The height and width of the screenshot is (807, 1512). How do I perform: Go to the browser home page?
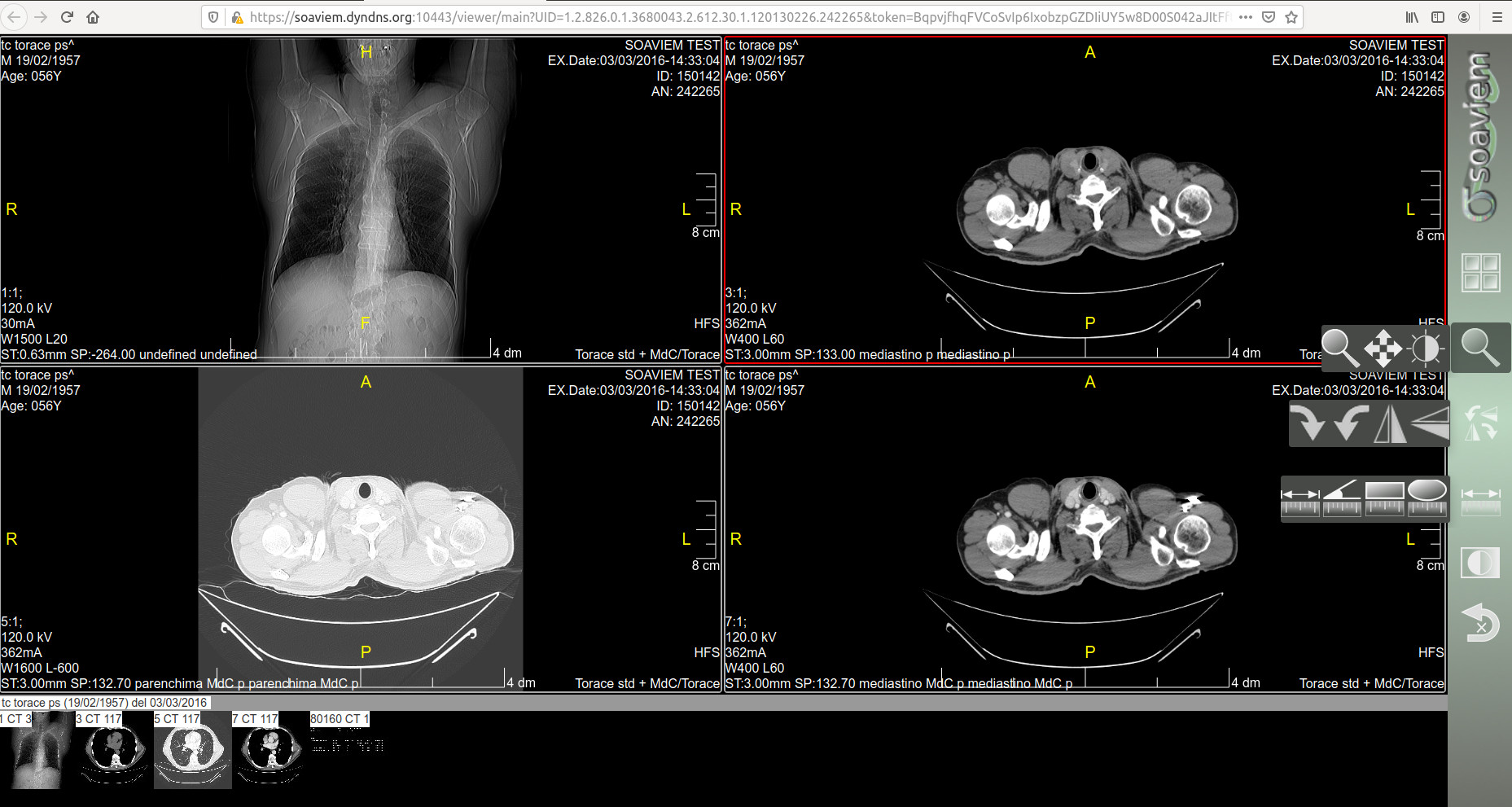point(93,17)
